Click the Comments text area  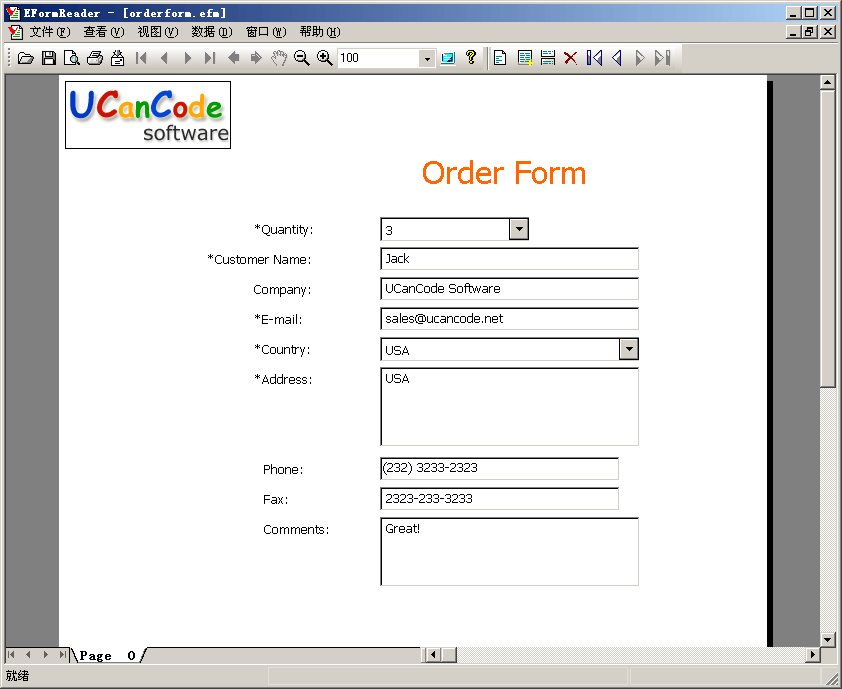(x=509, y=552)
